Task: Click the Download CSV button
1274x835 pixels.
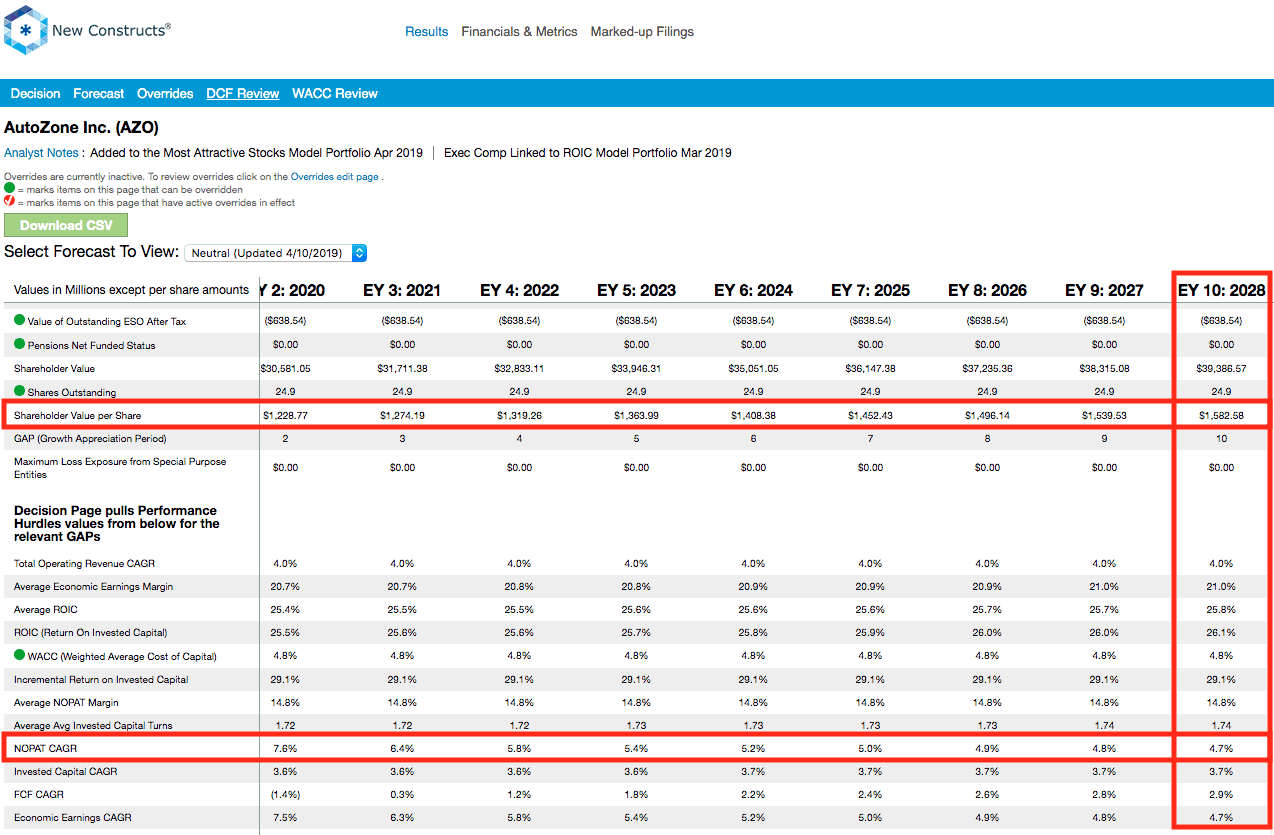Action: pyautogui.click(x=66, y=225)
